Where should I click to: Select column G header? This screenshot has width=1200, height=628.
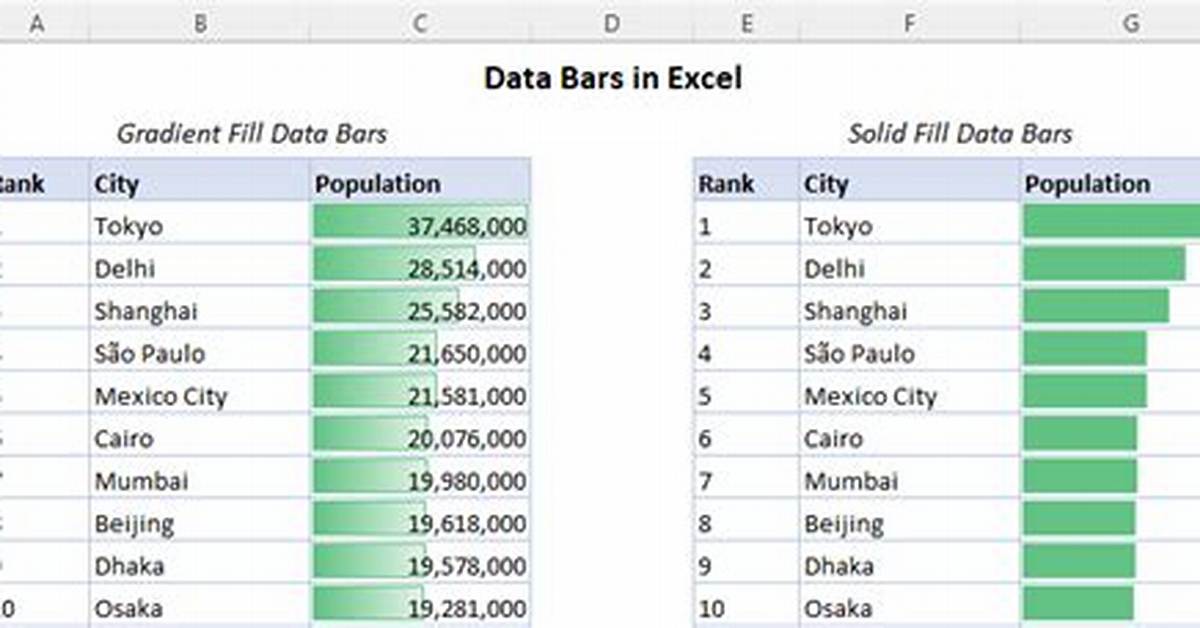pos(1111,21)
